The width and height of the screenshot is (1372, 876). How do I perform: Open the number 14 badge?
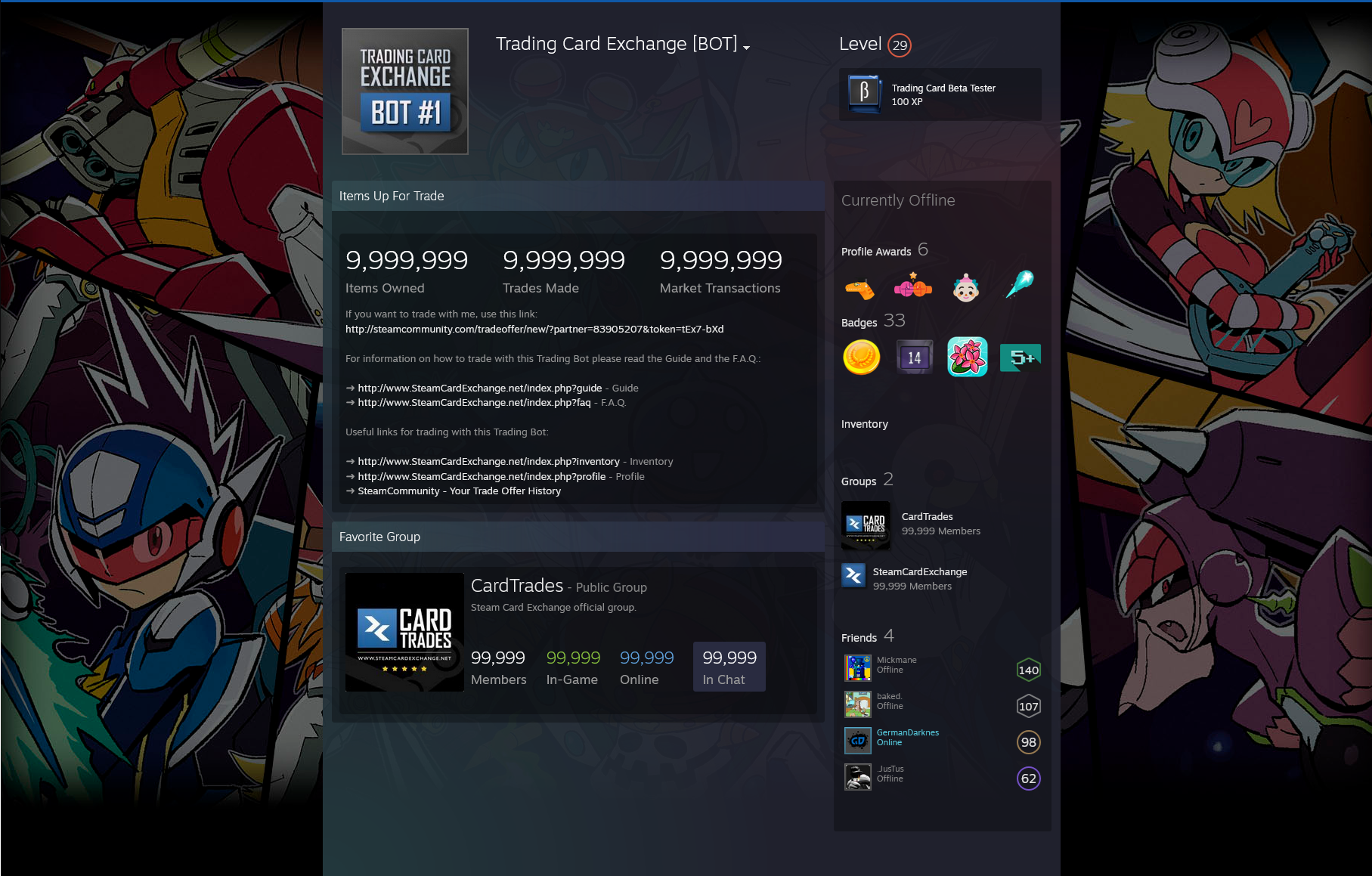915,358
